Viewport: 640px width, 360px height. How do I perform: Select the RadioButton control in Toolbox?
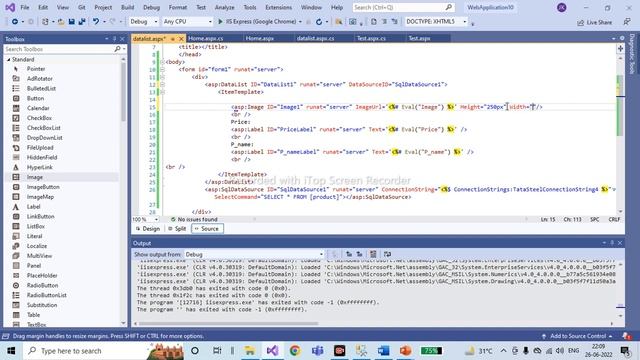tap(42, 285)
